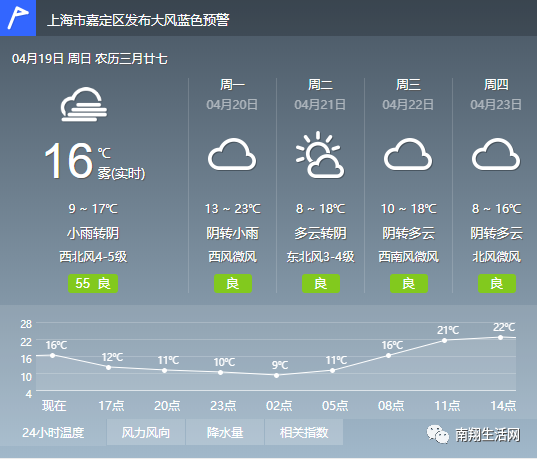Screen dimensions: 537x459
Task: Click Monday's 良 air quality badge
Action: [x=233, y=284]
